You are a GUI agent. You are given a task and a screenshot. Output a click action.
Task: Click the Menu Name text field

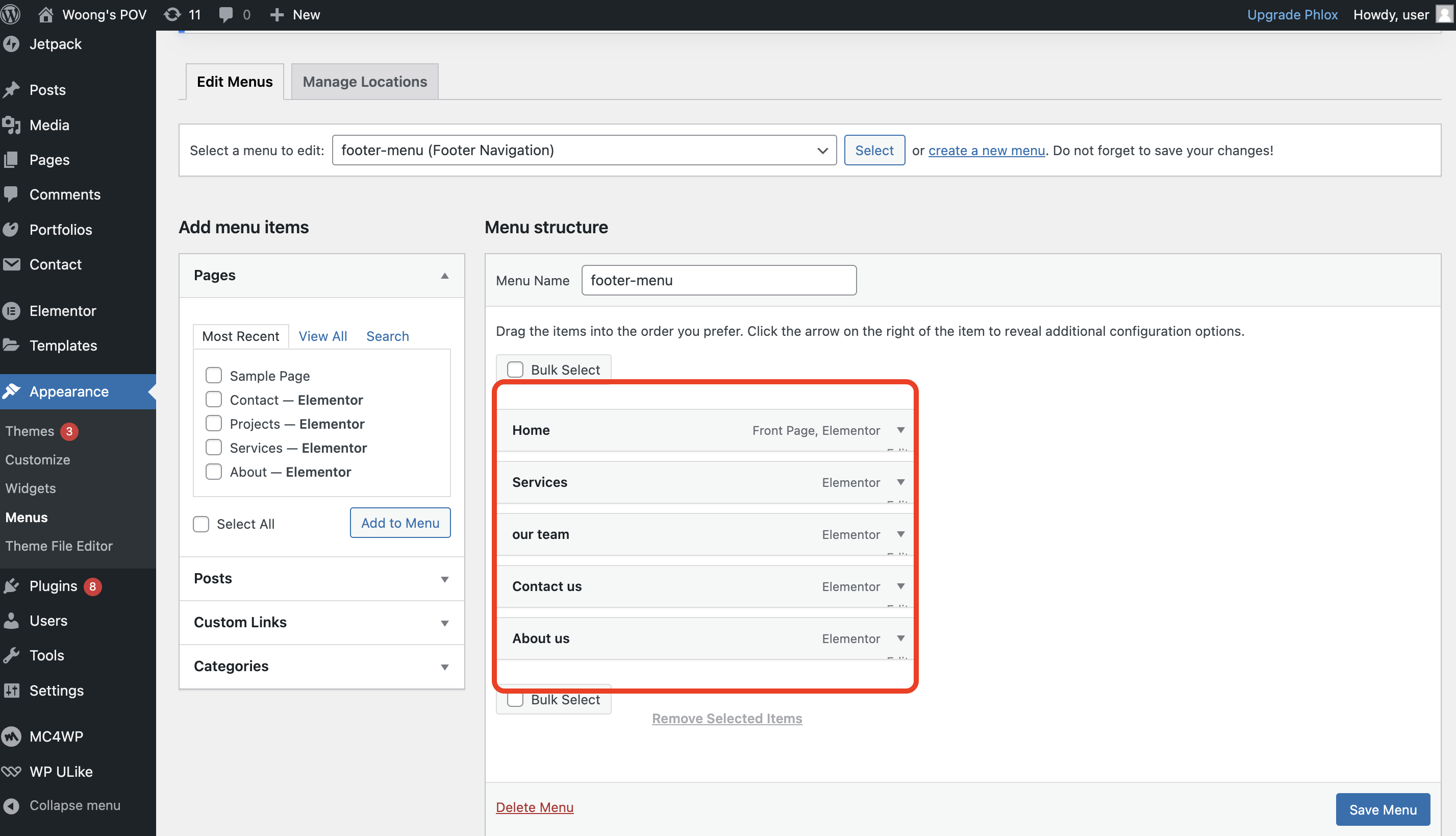[x=718, y=280]
